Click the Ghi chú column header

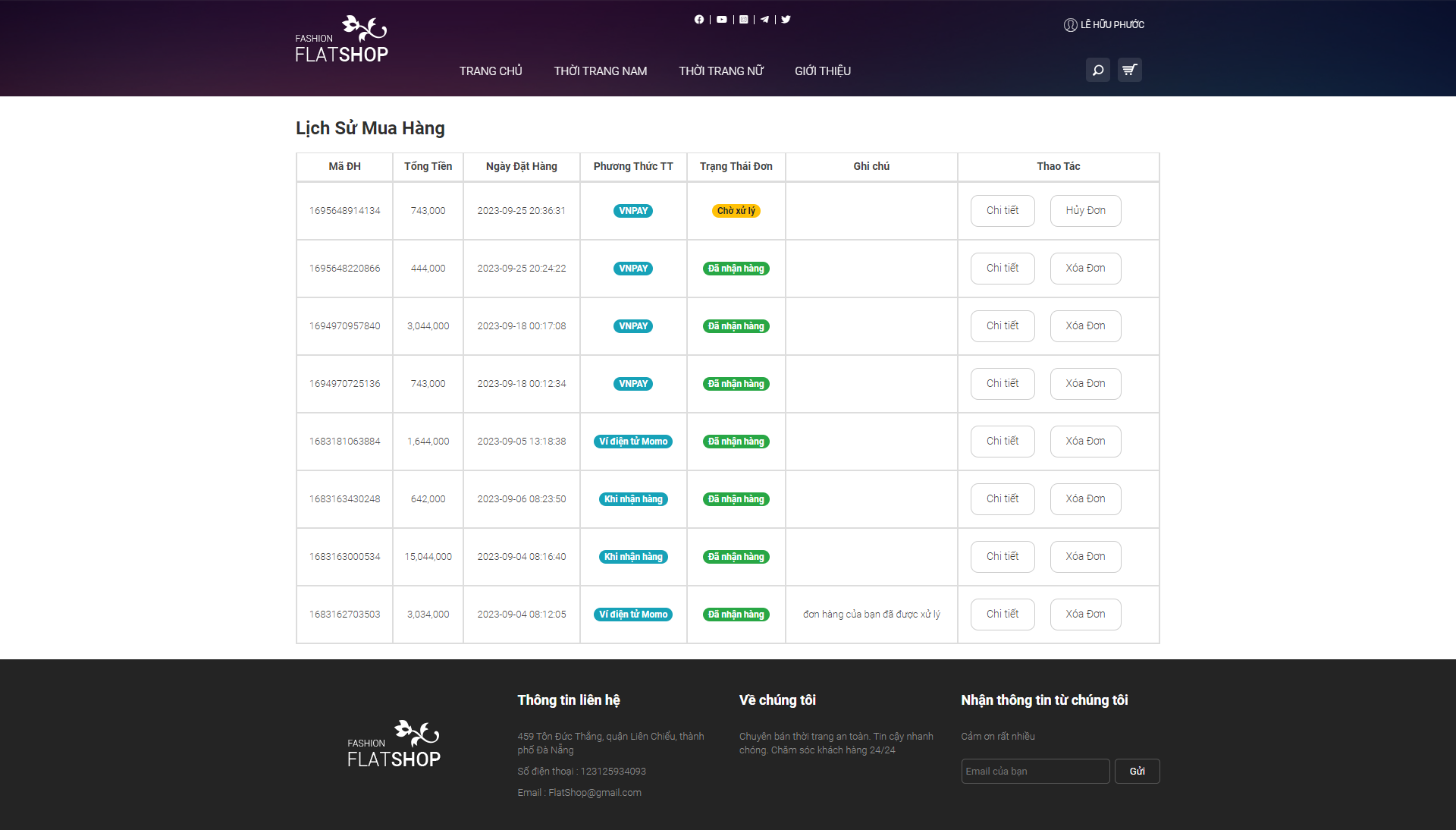coord(871,166)
